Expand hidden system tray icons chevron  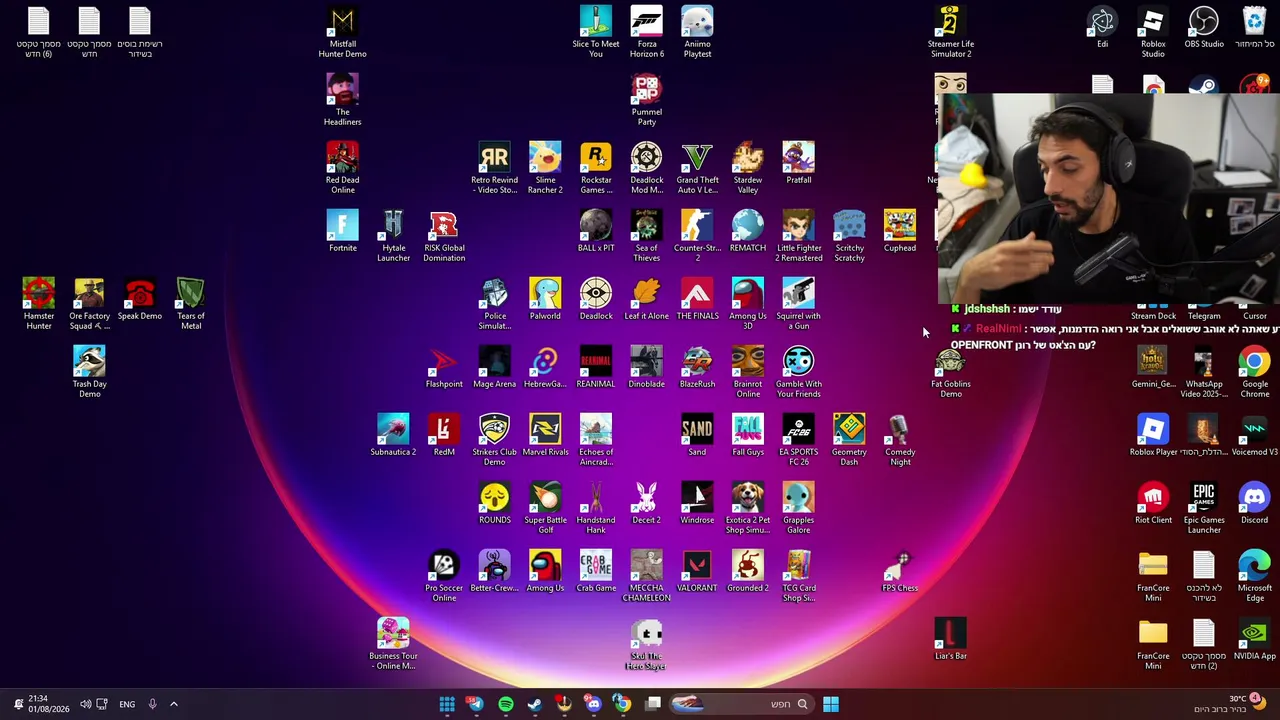click(173, 704)
